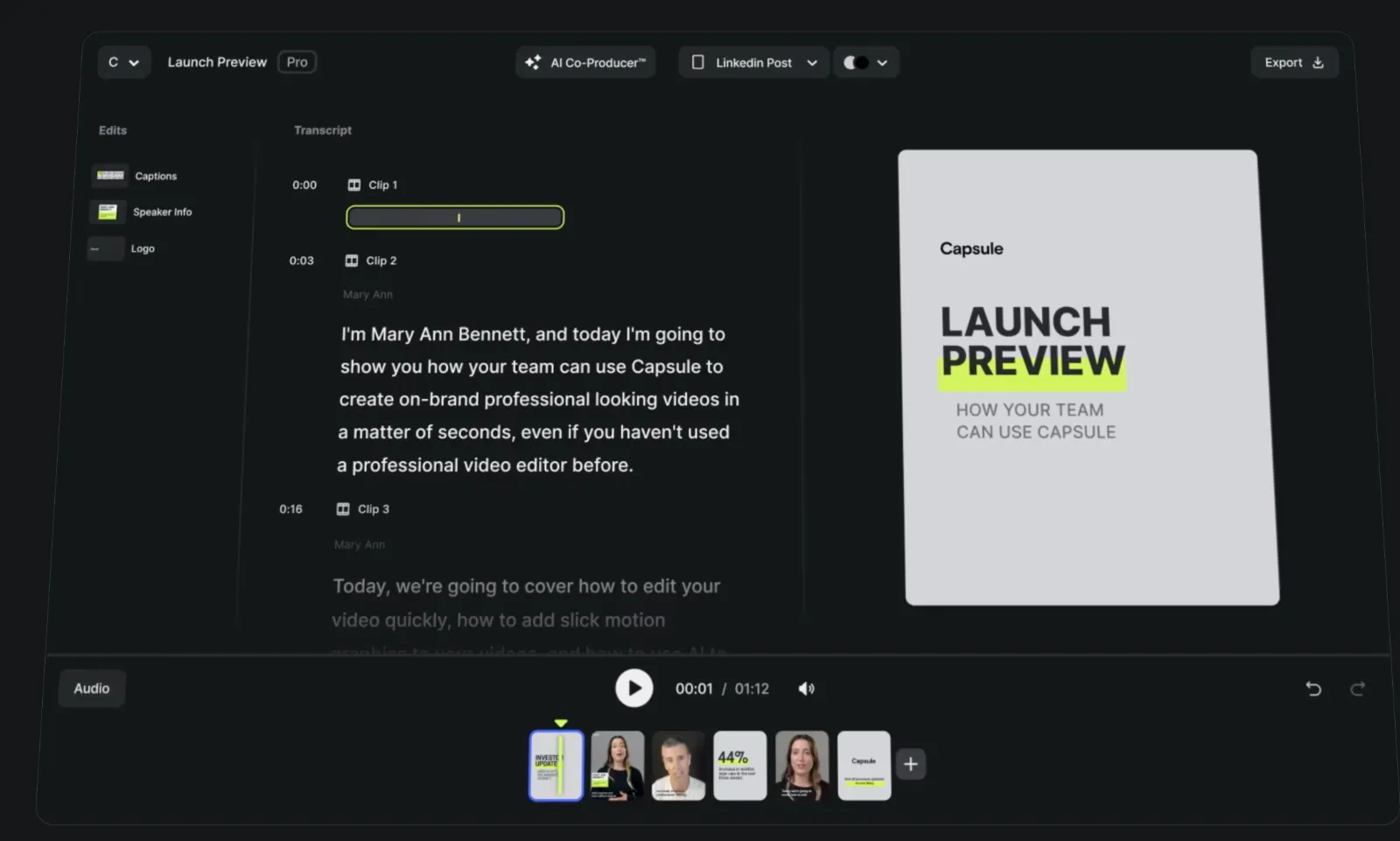Click the Export button
The width and height of the screenshot is (1400, 841).
(1294, 62)
